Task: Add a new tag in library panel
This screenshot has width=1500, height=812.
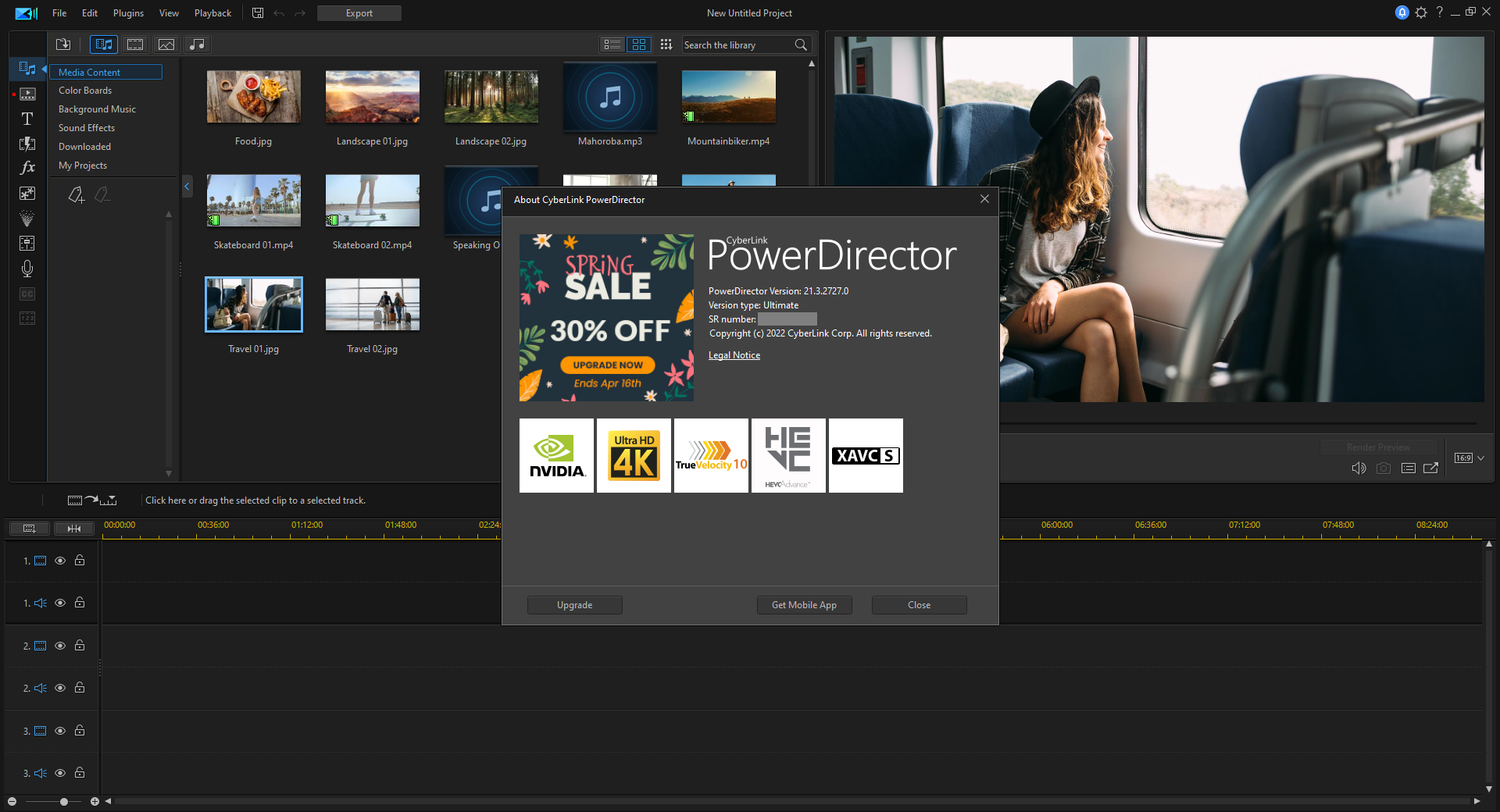Action: click(x=76, y=194)
